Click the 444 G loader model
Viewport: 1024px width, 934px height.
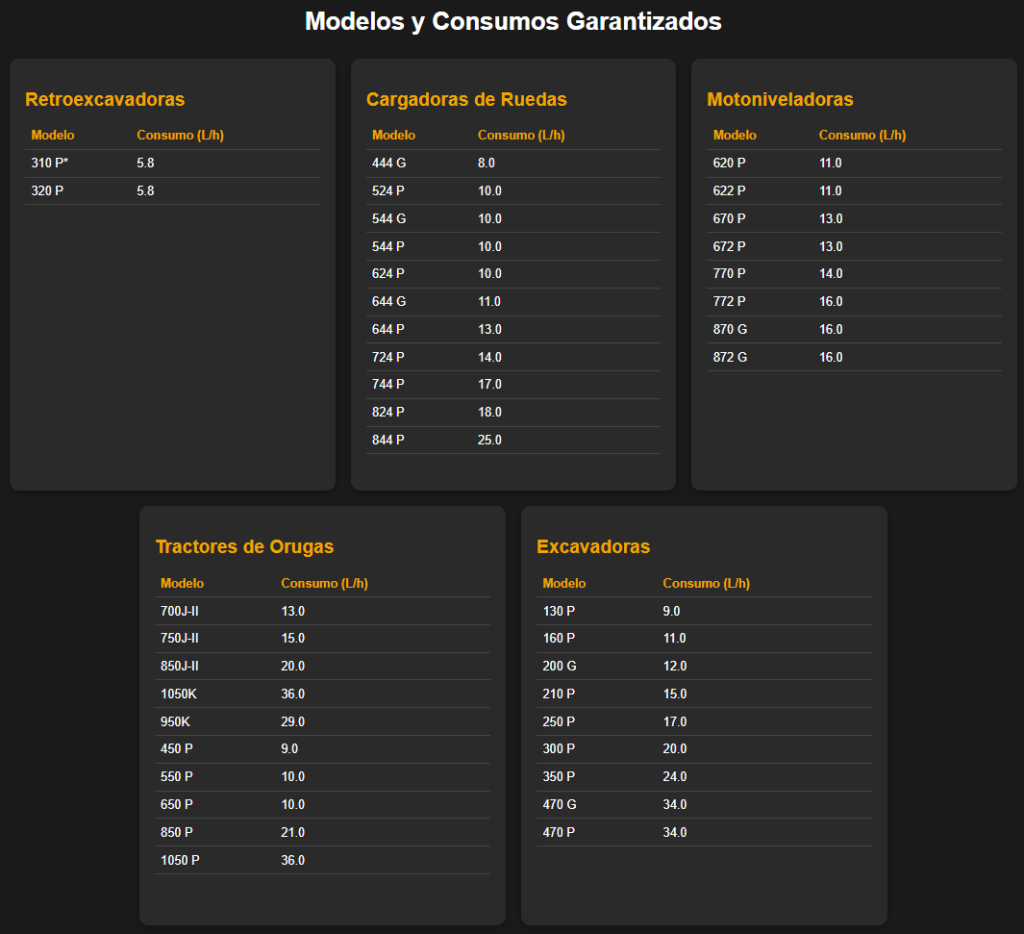[389, 163]
